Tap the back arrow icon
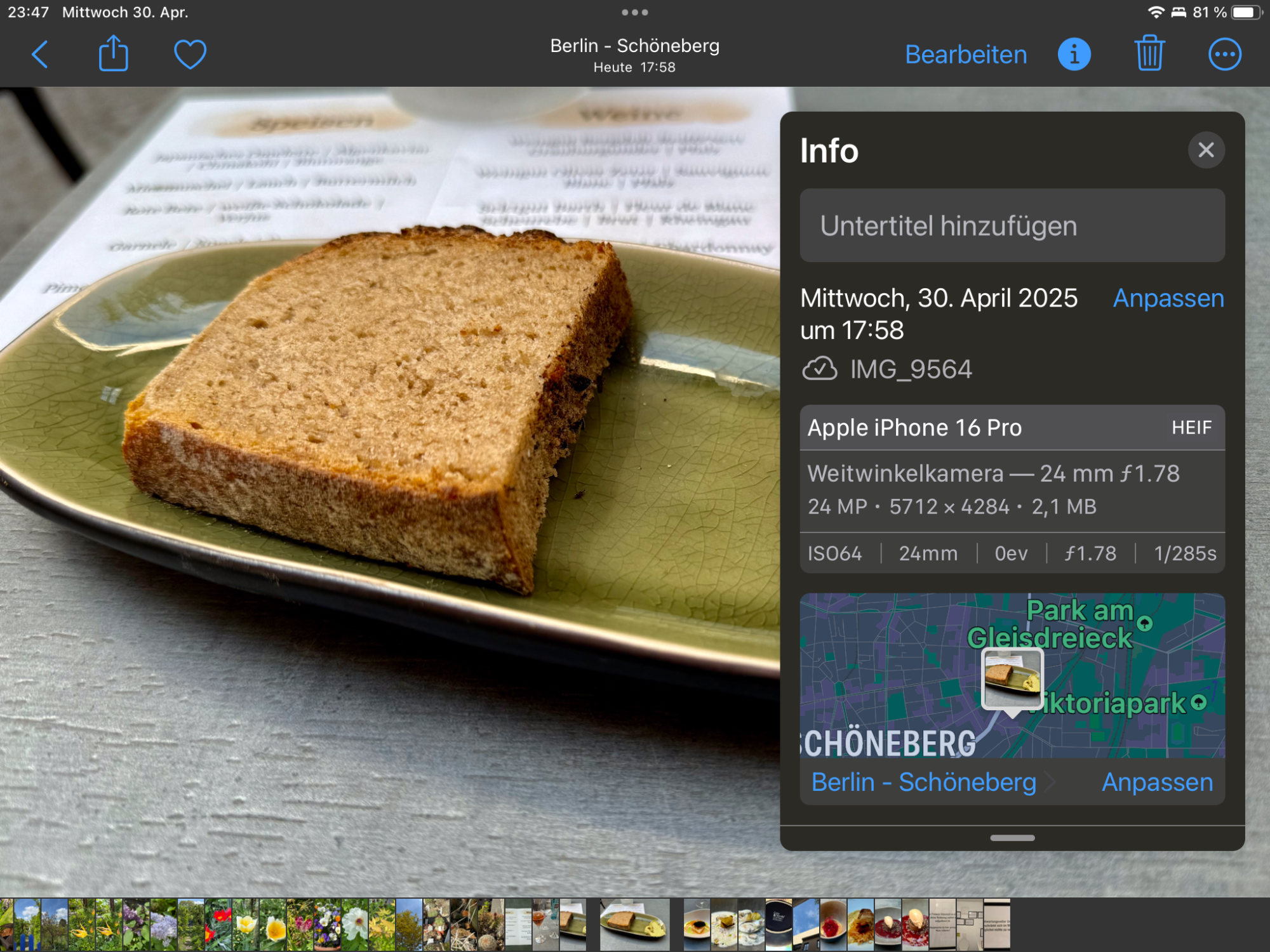The height and width of the screenshot is (952, 1270). [39, 55]
